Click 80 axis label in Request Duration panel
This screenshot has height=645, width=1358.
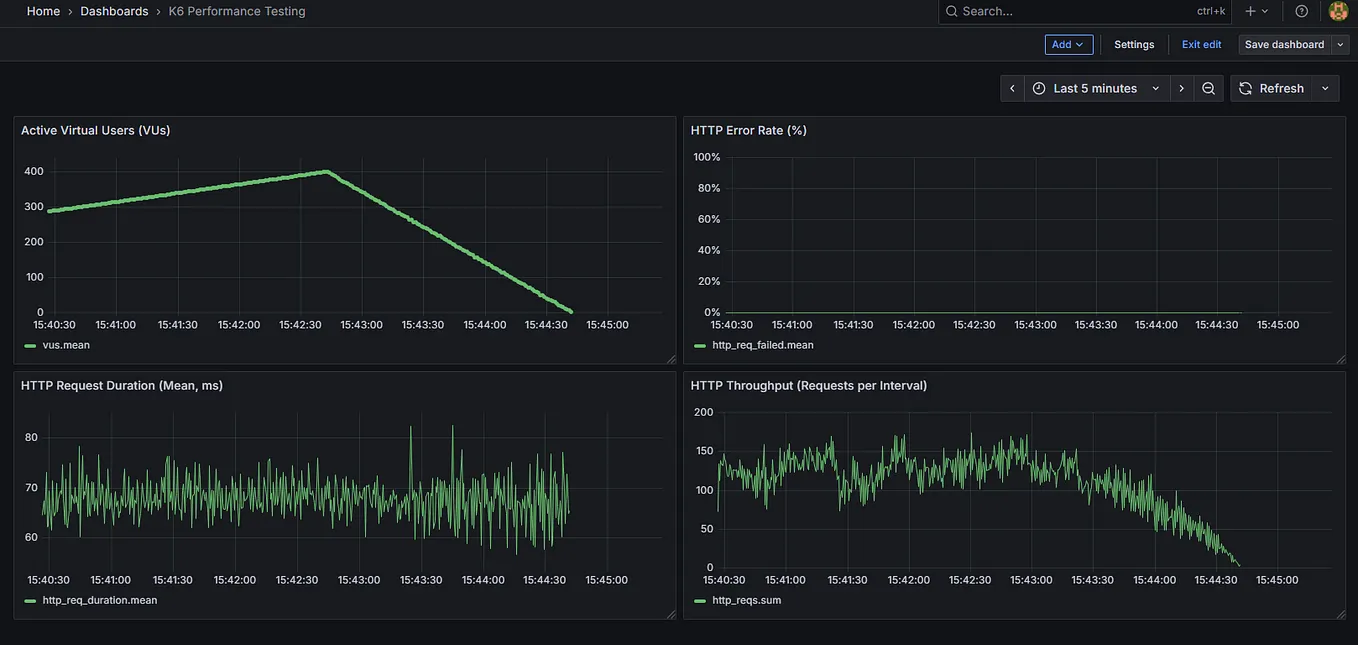(31, 437)
